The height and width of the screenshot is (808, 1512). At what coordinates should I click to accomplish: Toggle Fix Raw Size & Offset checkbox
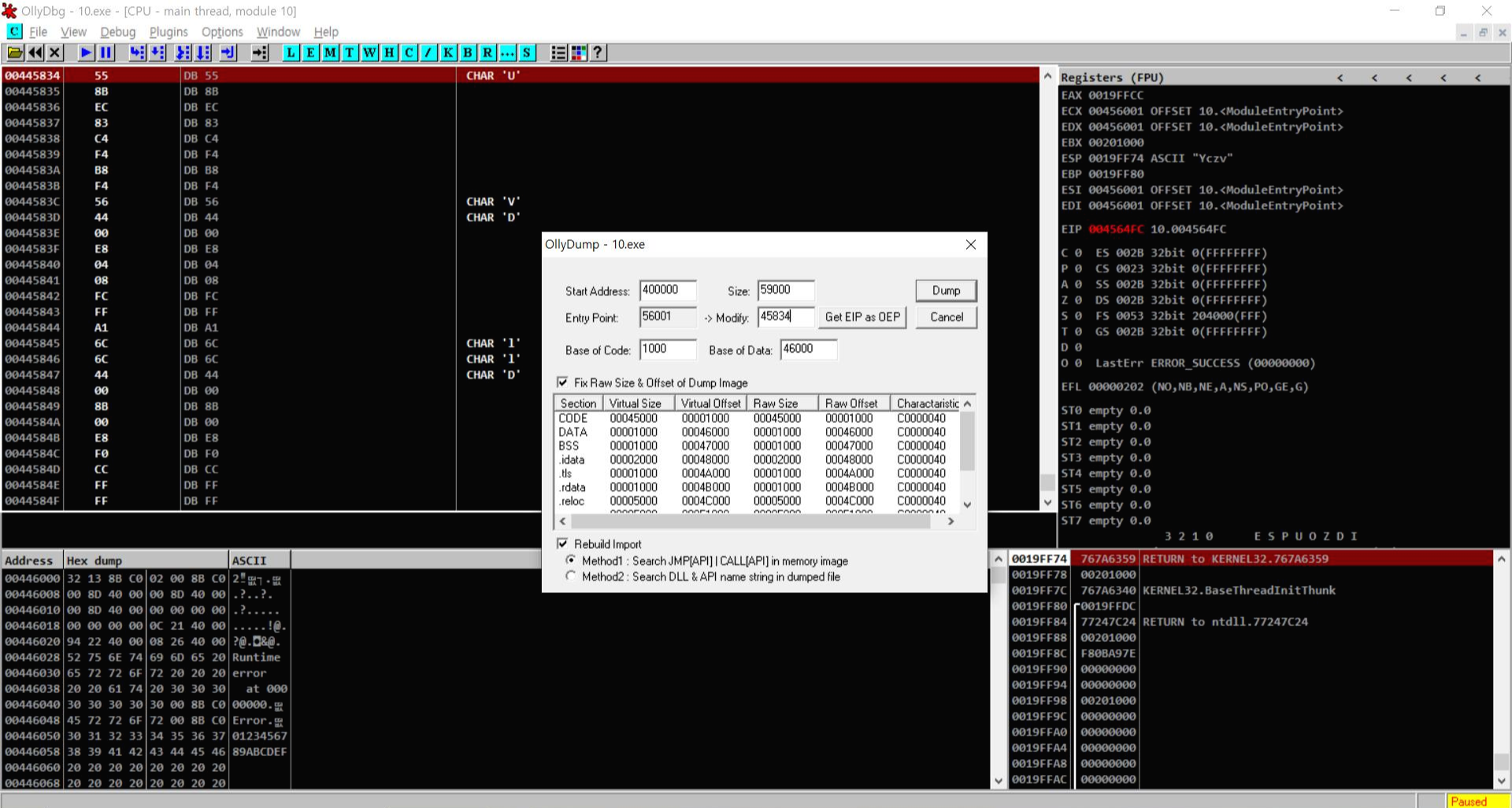562,382
